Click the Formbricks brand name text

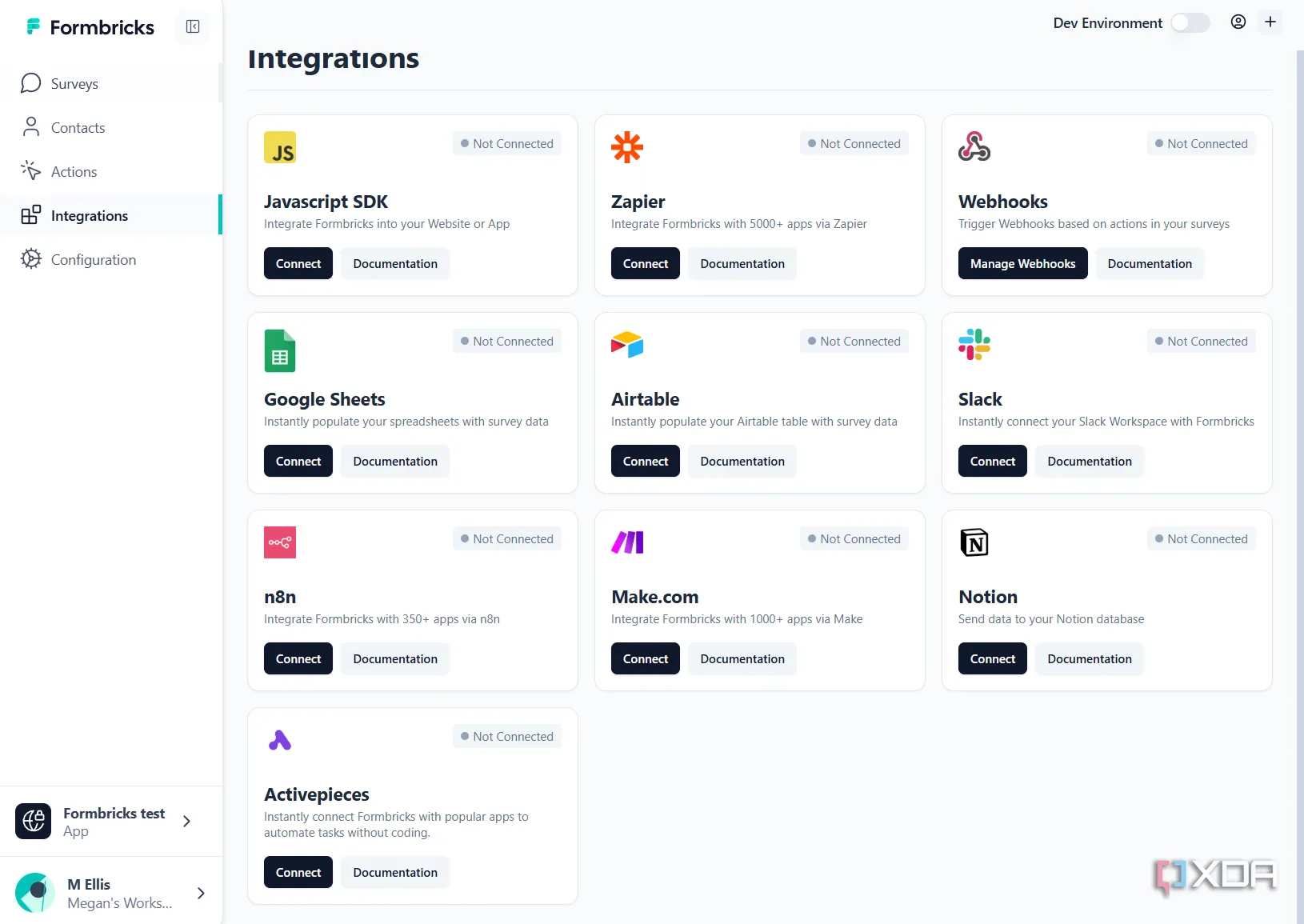click(102, 27)
